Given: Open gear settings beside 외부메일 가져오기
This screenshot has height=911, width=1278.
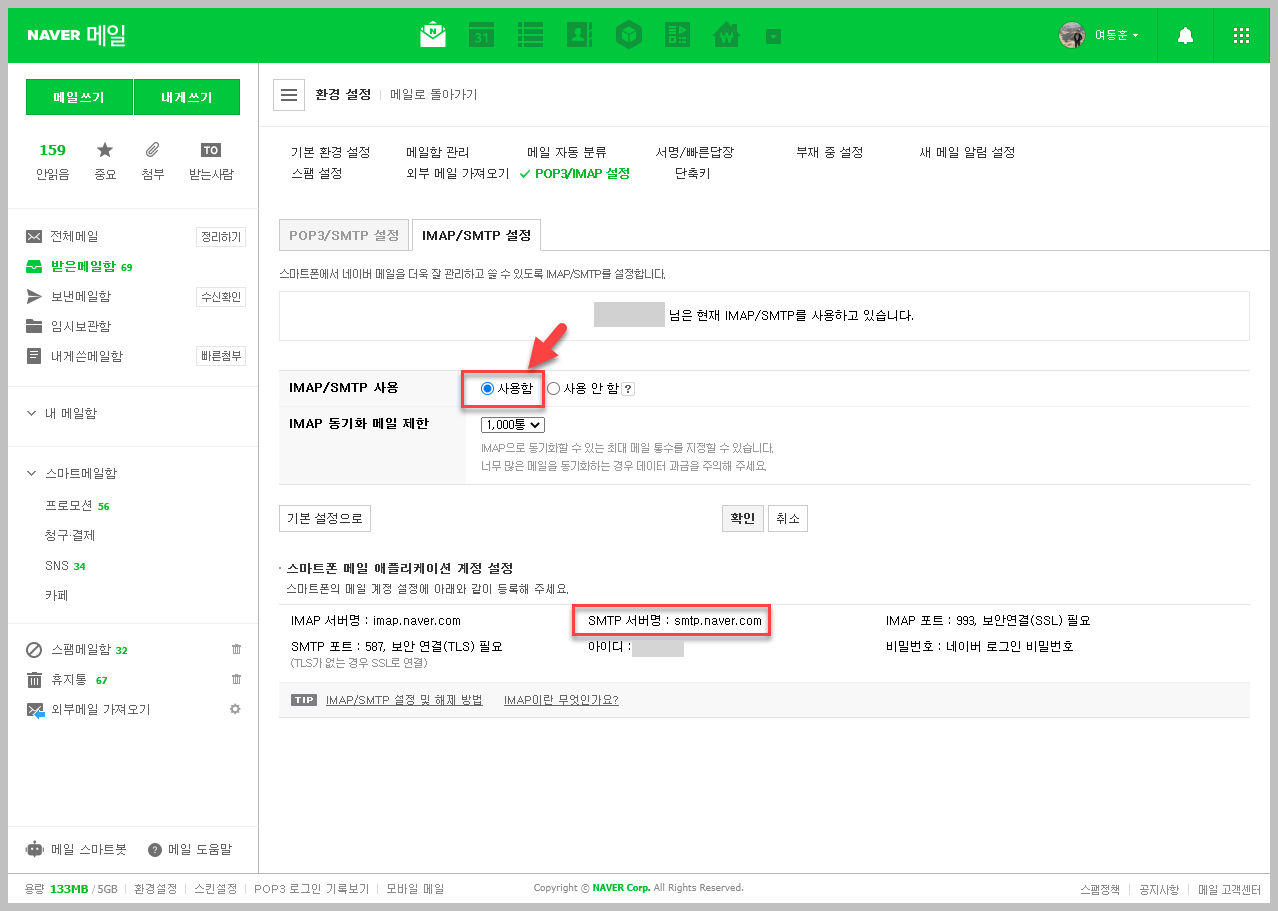Looking at the screenshot, I should coord(235,709).
